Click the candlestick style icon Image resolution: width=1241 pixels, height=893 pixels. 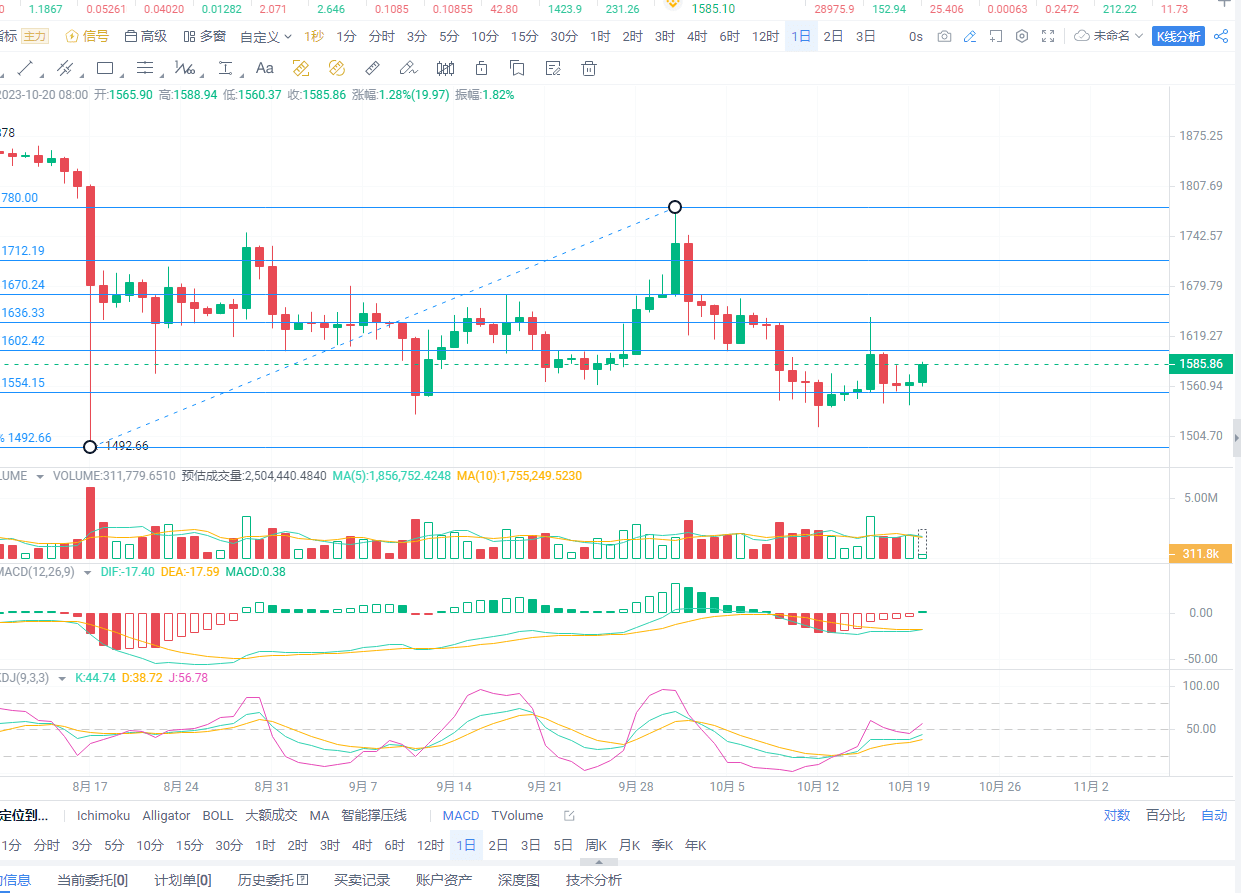point(446,68)
